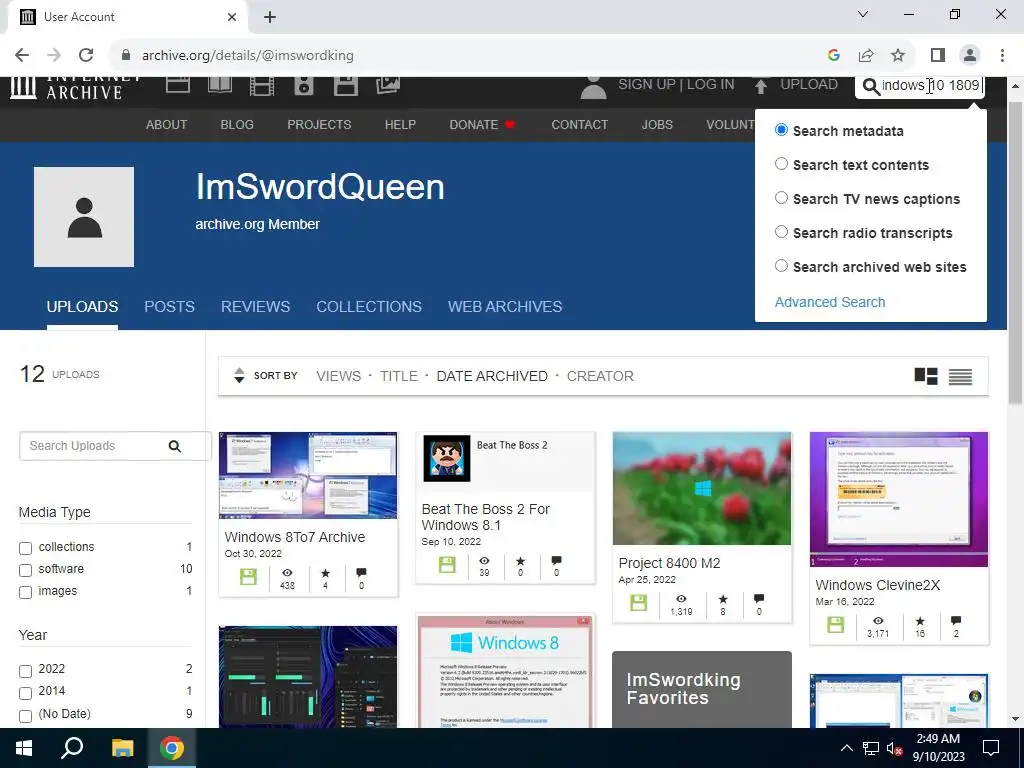Select Search archived web sites option
The image size is (1024, 768).
click(781, 266)
